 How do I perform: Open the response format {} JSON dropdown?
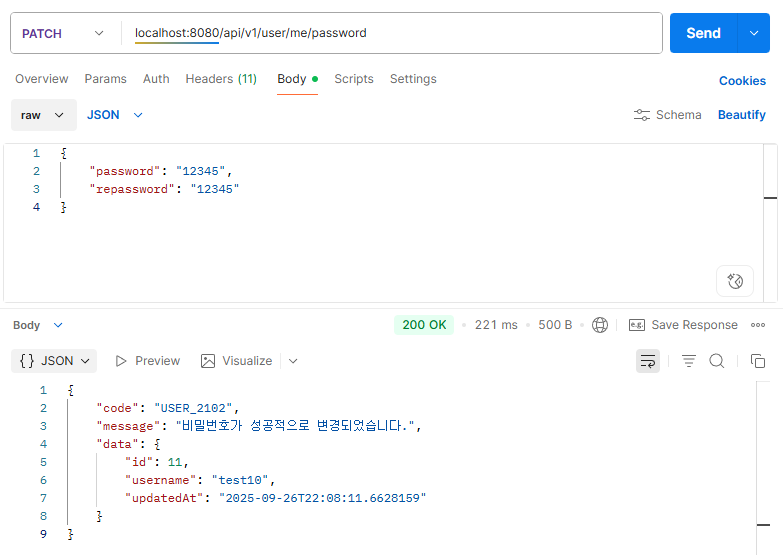click(54, 361)
